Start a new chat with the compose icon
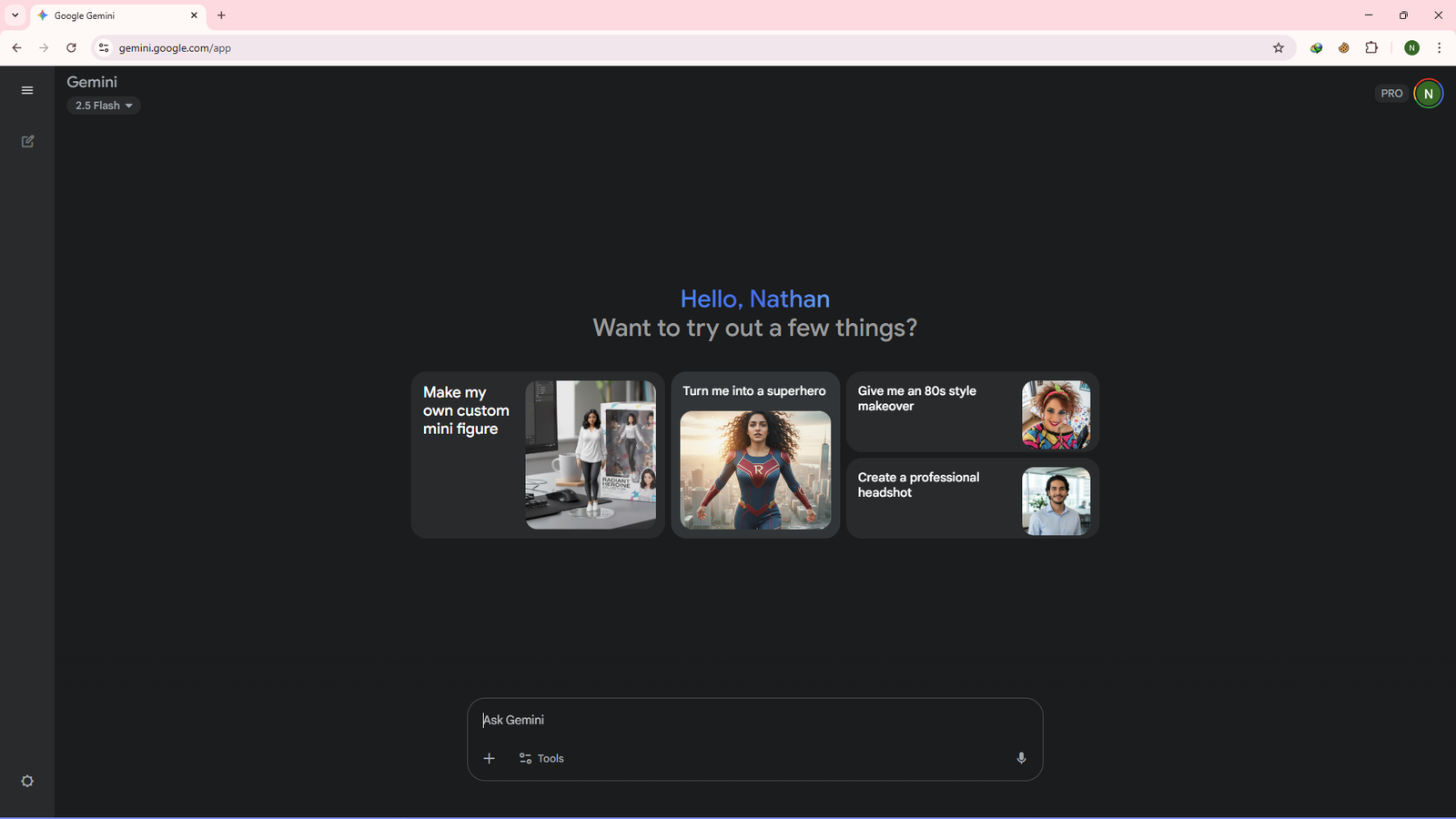Image resolution: width=1456 pixels, height=819 pixels. [x=27, y=141]
